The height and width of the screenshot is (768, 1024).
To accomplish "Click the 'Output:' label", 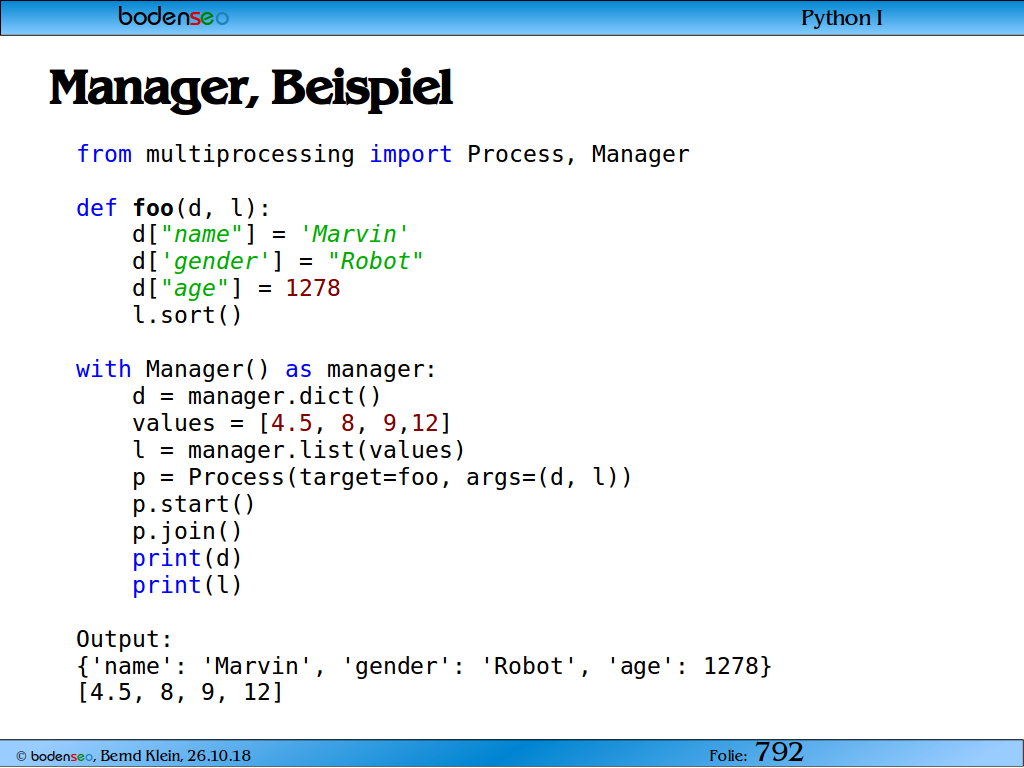I will [x=124, y=639].
